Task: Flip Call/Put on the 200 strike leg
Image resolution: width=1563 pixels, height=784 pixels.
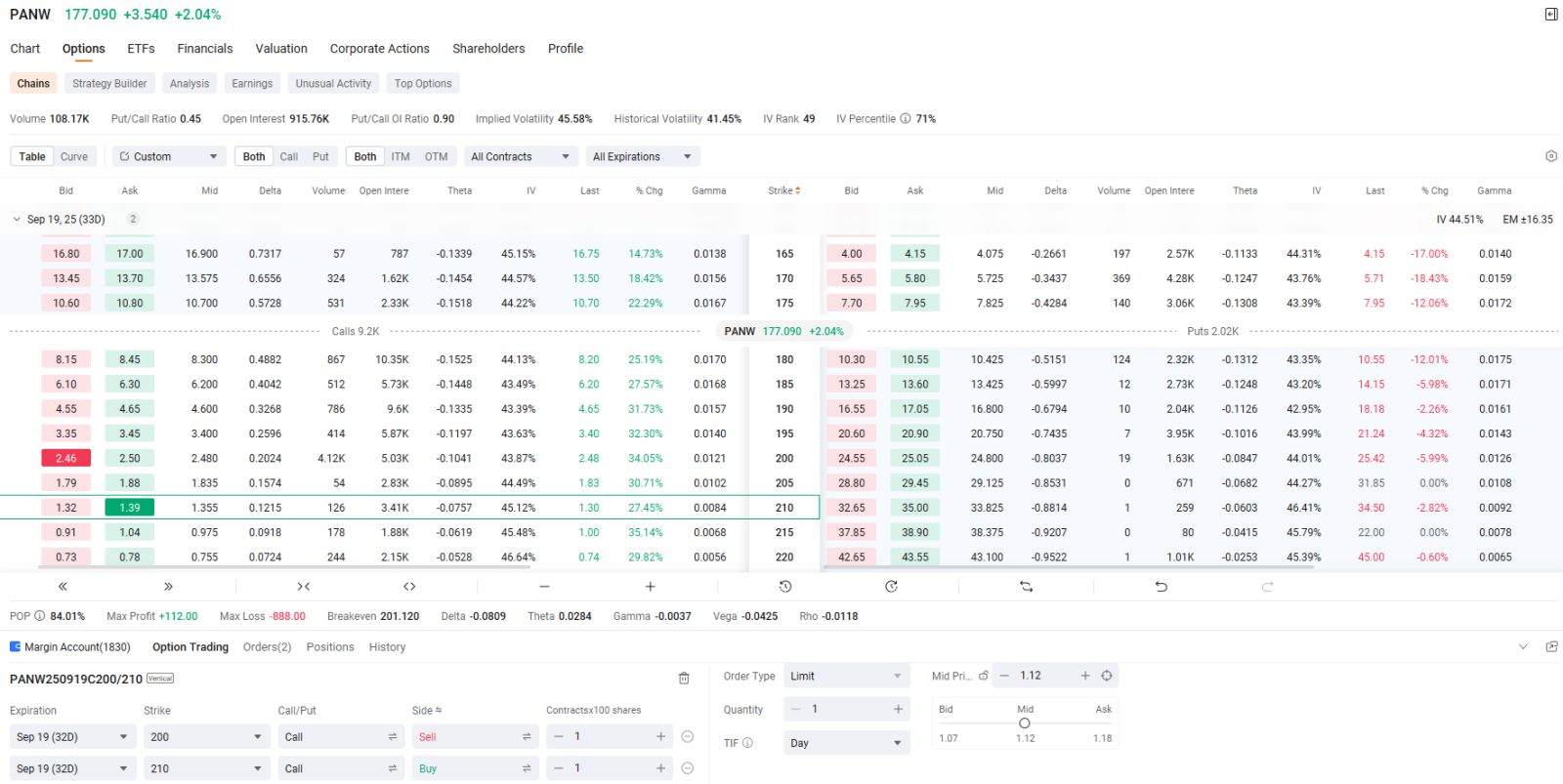Action: (393, 737)
